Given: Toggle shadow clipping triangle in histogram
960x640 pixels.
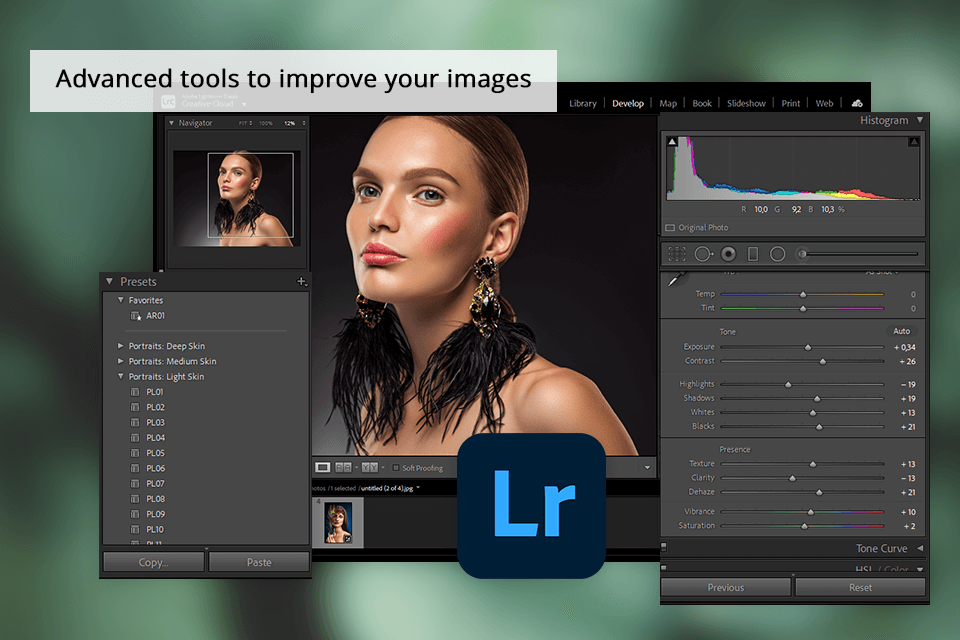Looking at the screenshot, I should coord(672,141).
